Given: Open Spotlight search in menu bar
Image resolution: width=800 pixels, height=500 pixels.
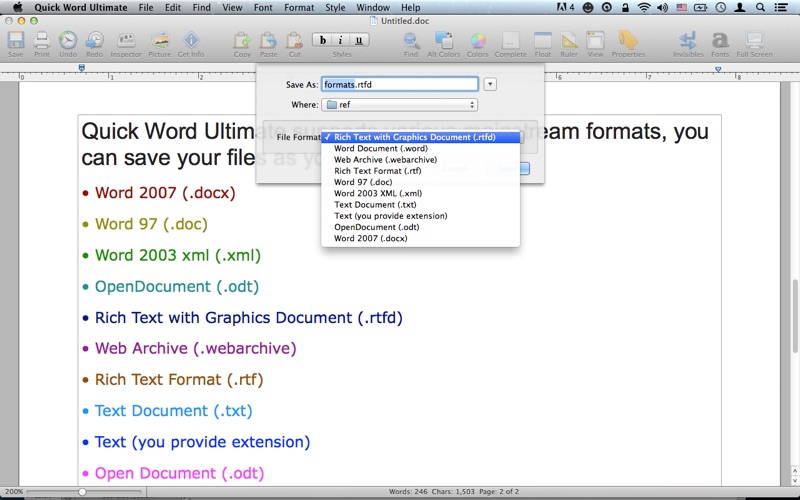Looking at the screenshot, I should pyautogui.click(x=760, y=7).
